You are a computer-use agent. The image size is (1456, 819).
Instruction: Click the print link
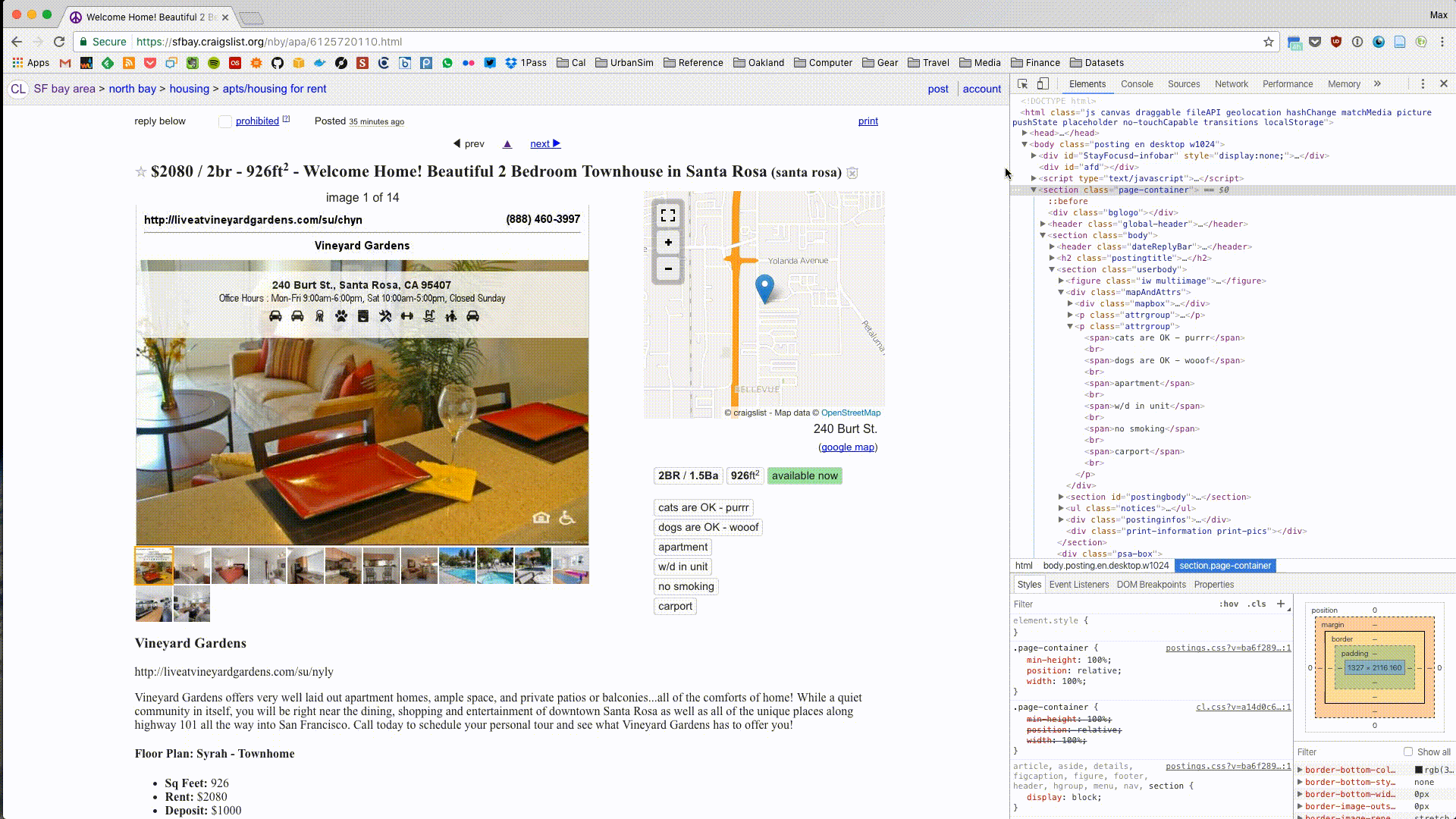[868, 121]
